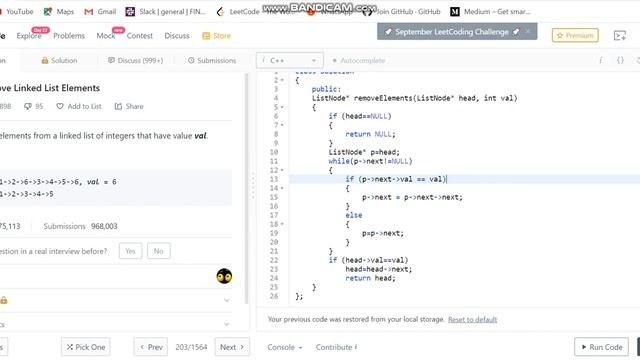This screenshot has height=360, width=640.
Task: Open the Join GitHub bookmark
Action: point(402,12)
